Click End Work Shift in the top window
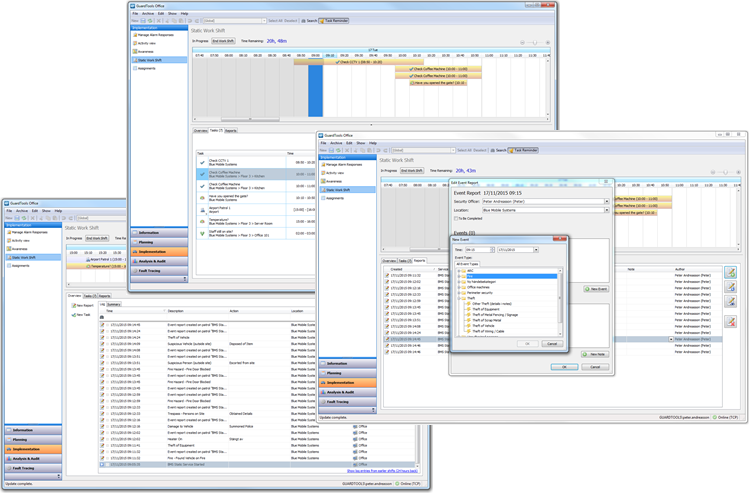The width and height of the screenshot is (749, 493). tap(223, 41)
